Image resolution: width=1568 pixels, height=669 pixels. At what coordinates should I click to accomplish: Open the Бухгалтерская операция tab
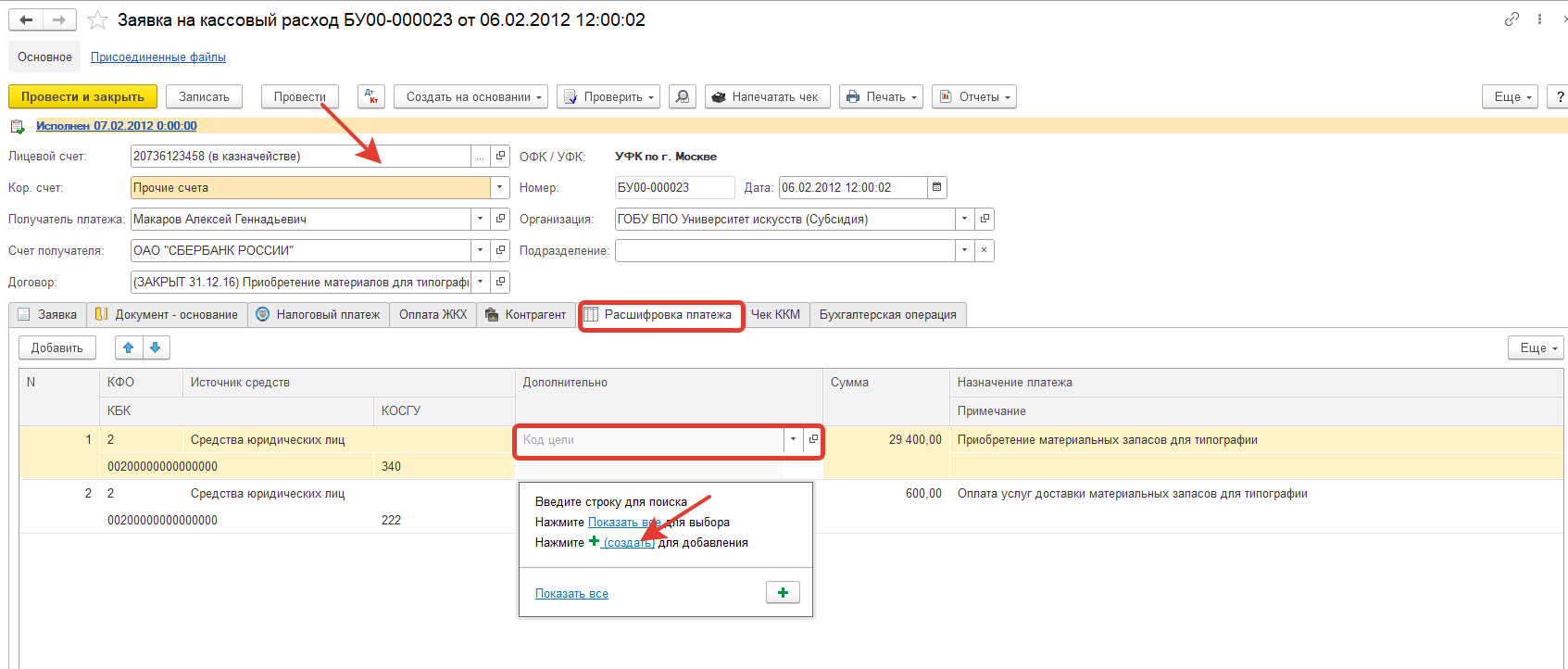[887, 315]
